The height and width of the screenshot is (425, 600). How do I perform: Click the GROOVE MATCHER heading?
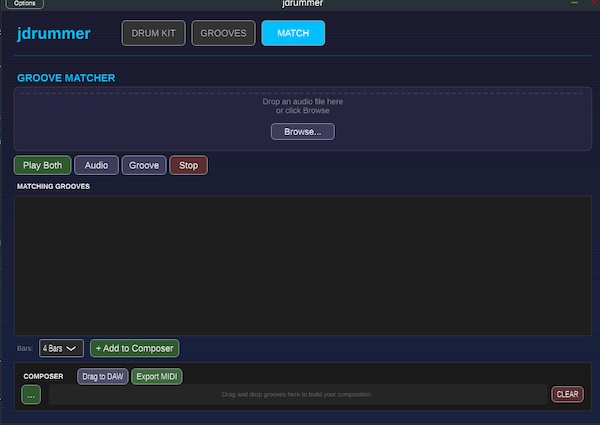click(x=66, y=78)
